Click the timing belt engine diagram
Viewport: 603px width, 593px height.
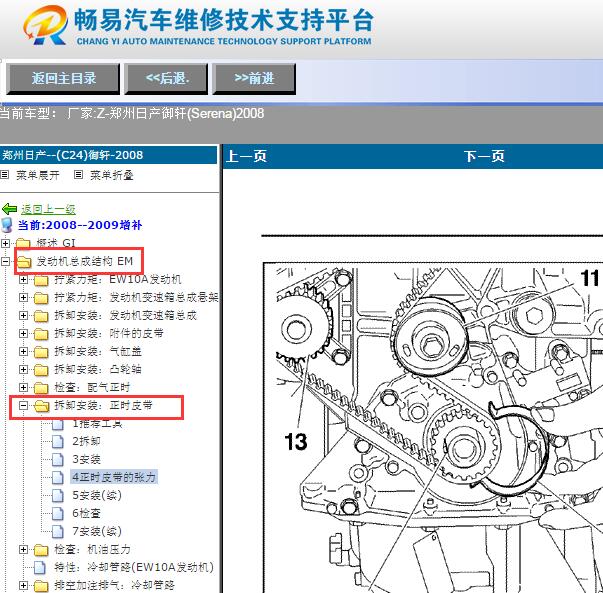point(433,428)
